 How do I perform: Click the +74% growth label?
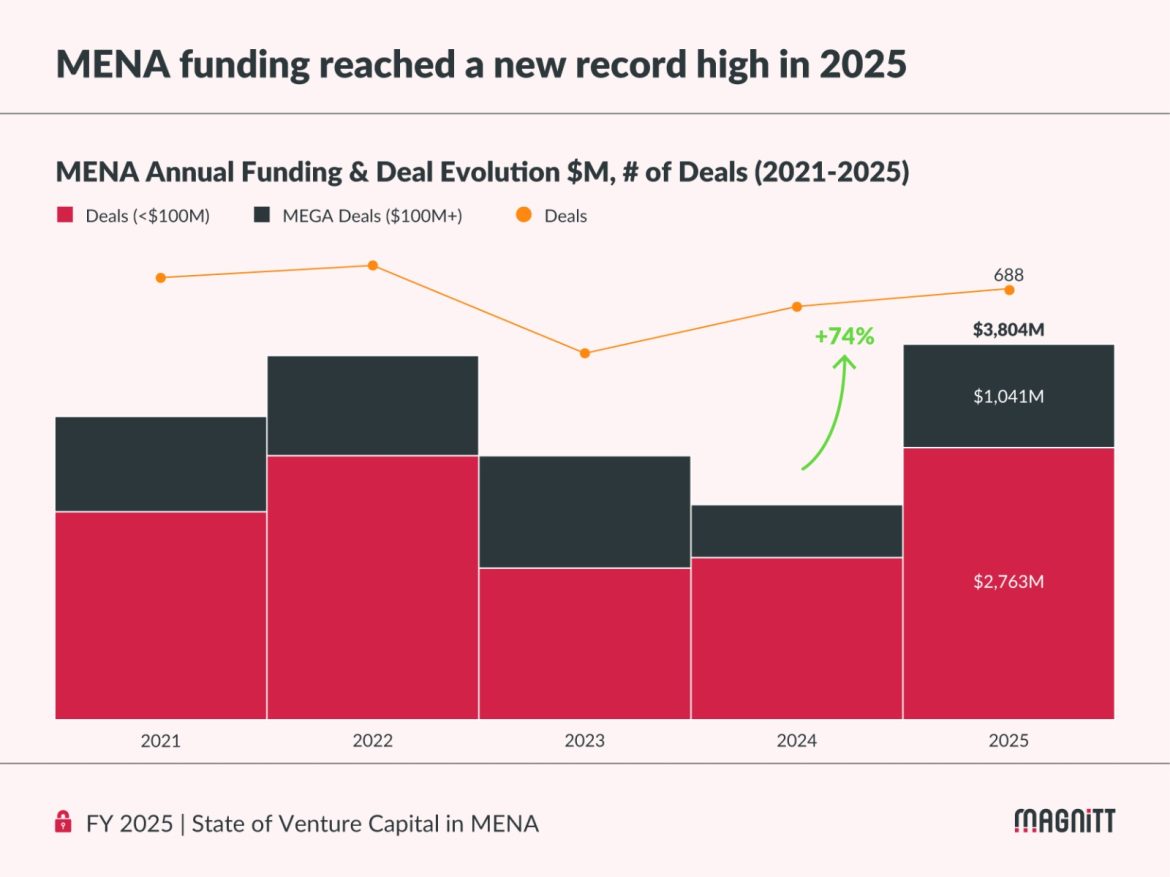click(844, 337)
